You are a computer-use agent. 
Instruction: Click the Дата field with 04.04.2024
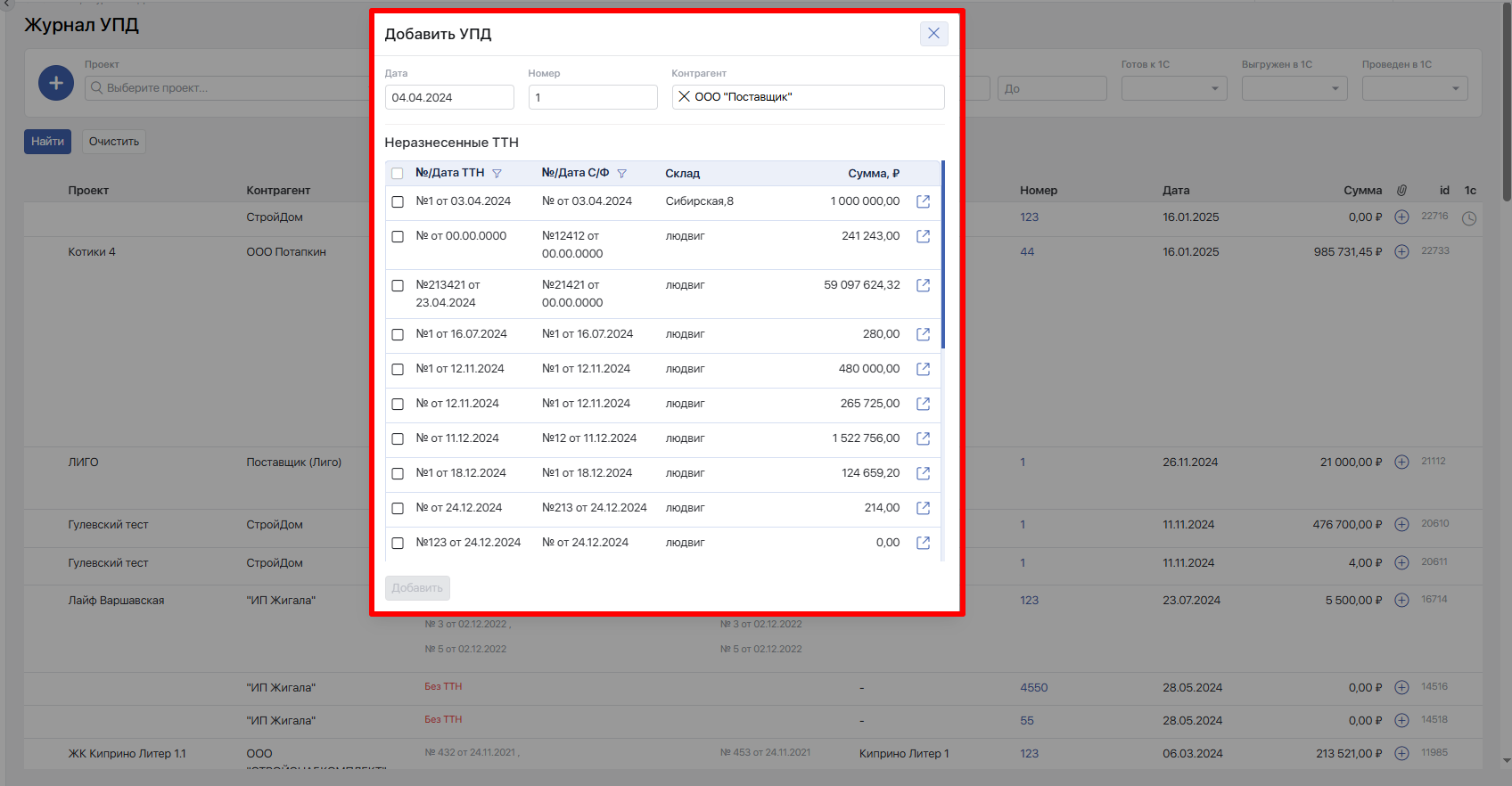pos(449,97)
